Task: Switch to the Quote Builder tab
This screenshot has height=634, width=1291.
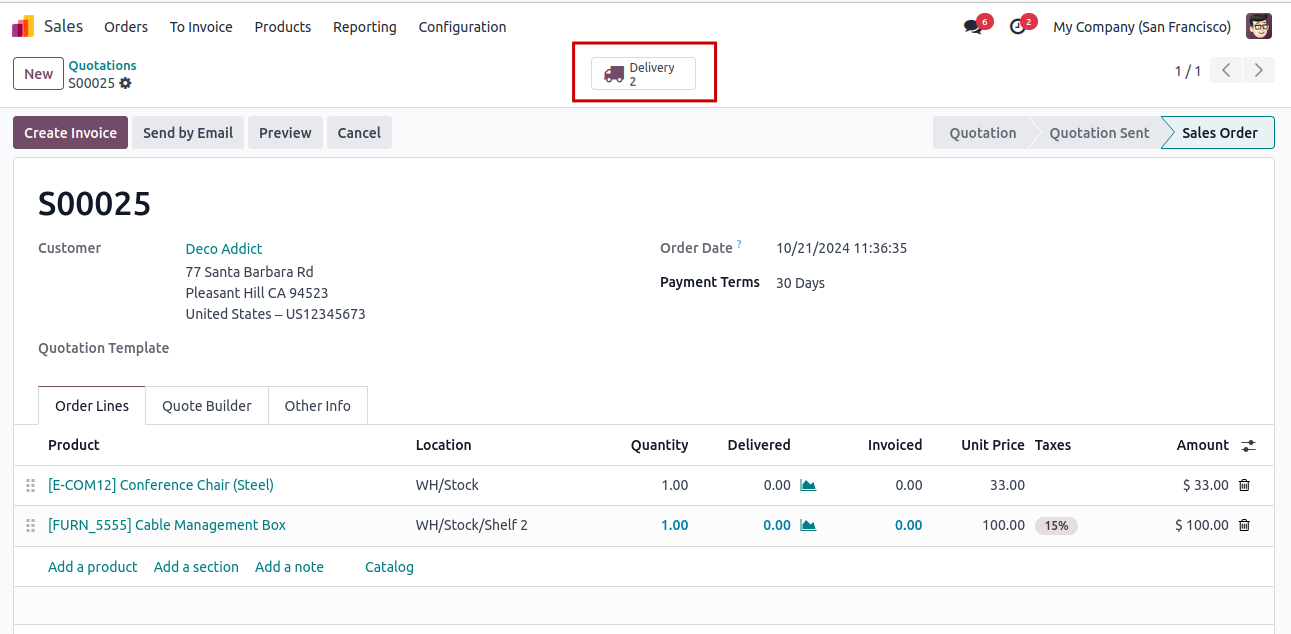Action: tap(207, 406)
